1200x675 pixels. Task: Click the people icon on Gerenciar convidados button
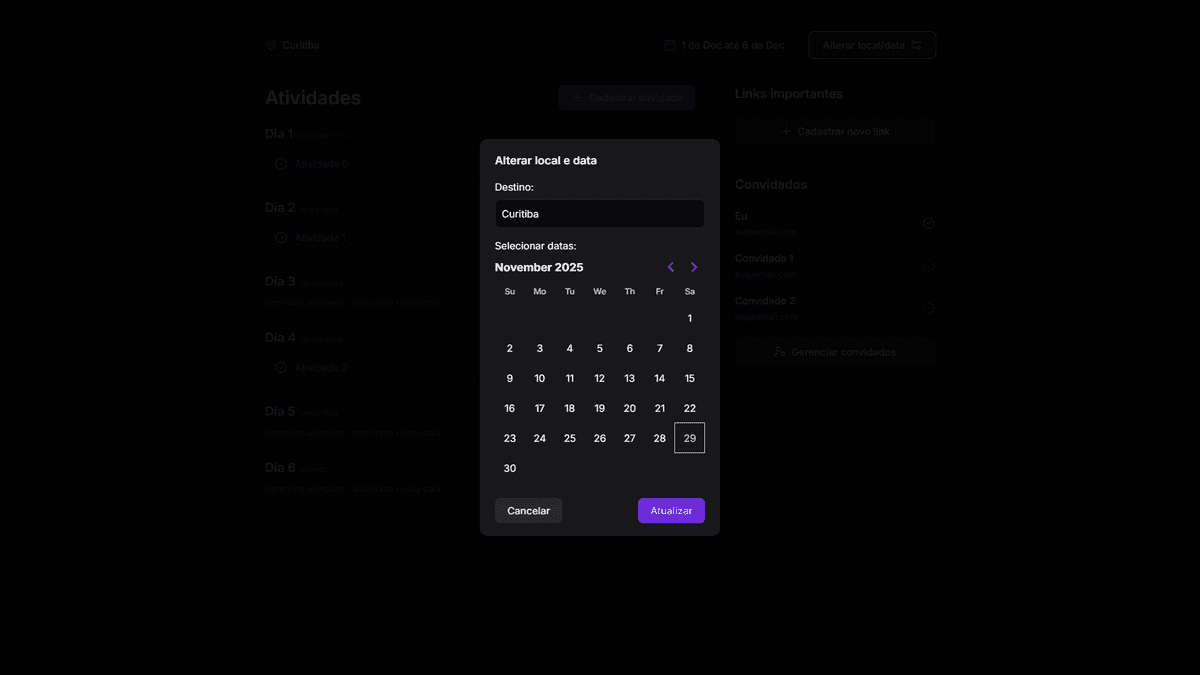[x=778, y=352]
